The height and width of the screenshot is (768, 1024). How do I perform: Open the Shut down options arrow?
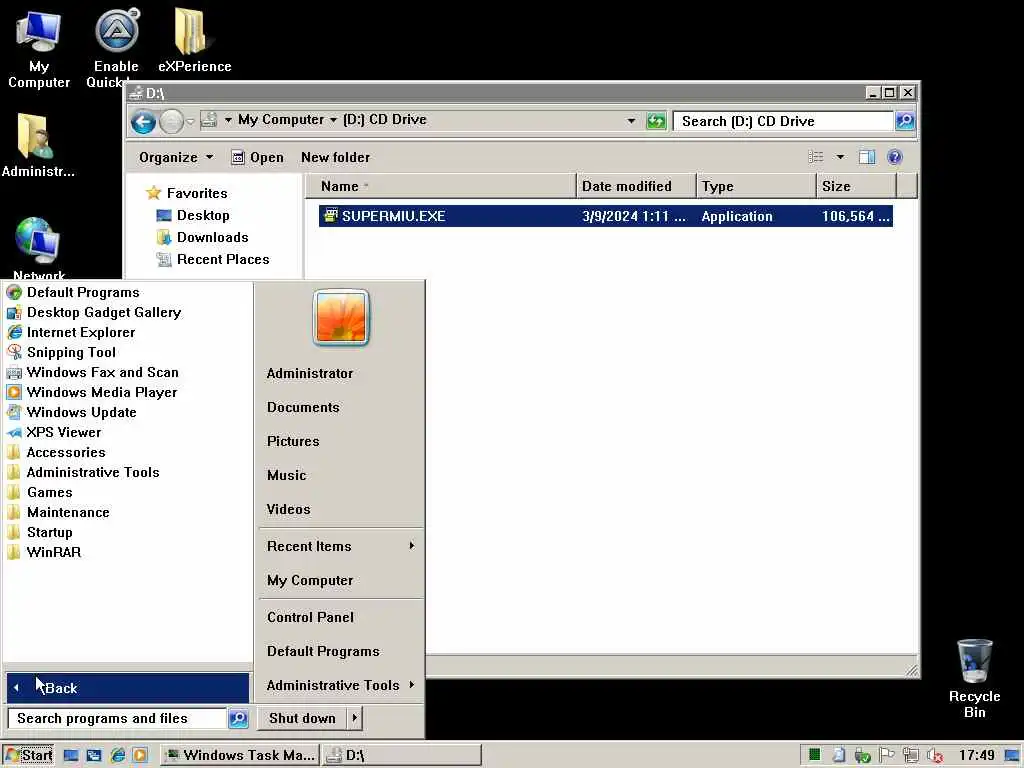coord(355,718)
